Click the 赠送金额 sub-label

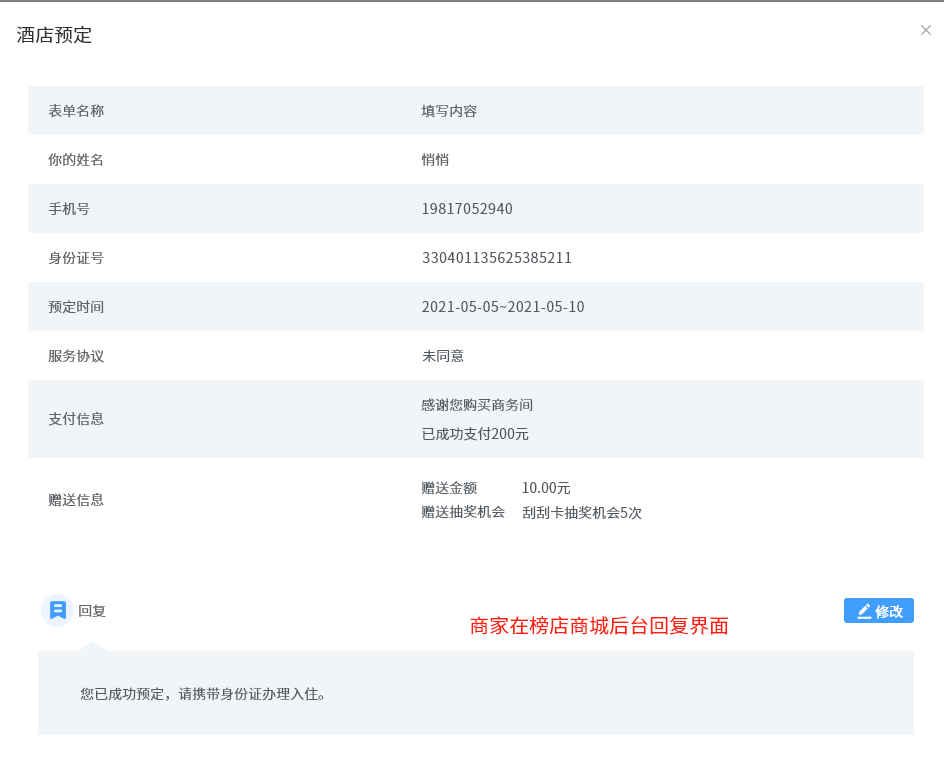point(449,488)
